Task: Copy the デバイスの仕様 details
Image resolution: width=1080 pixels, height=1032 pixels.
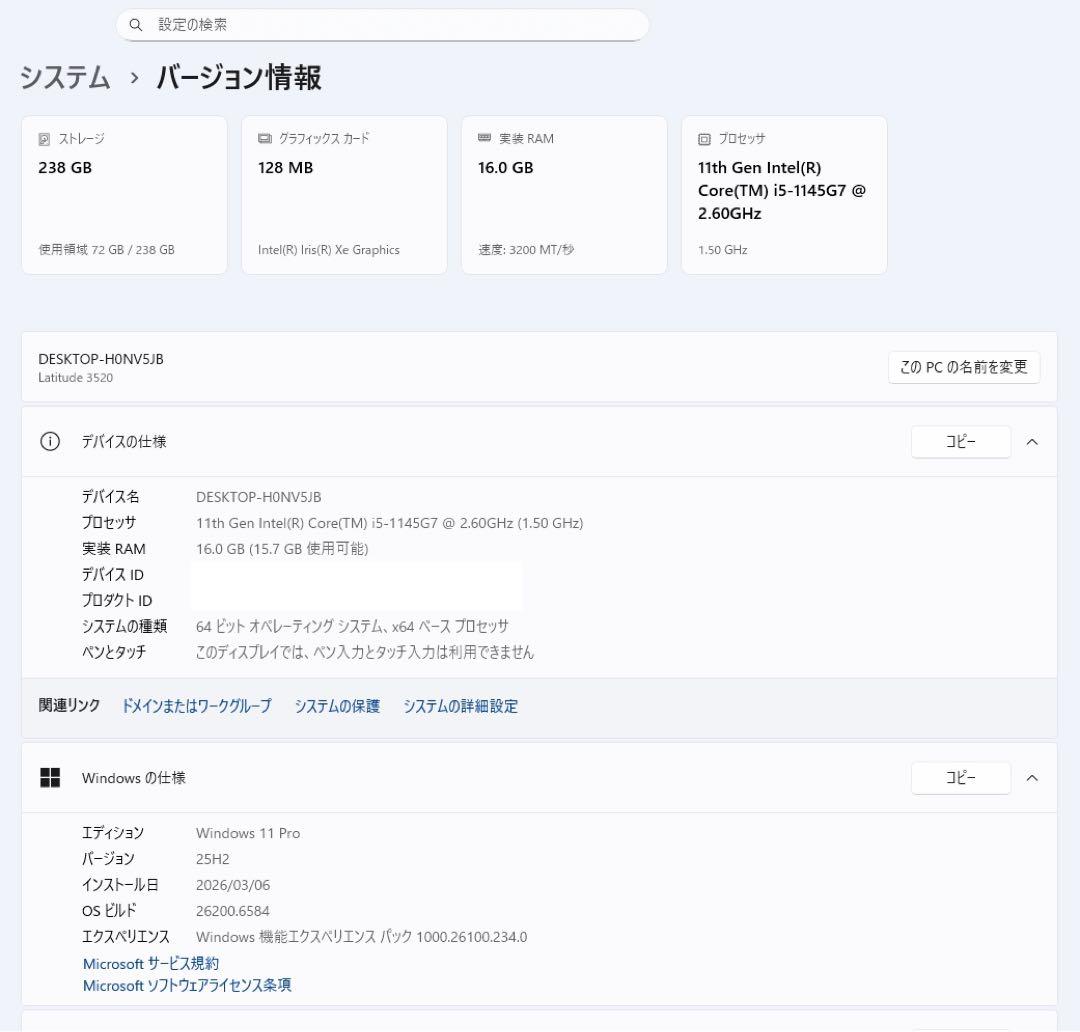Action: pos(961,442)
